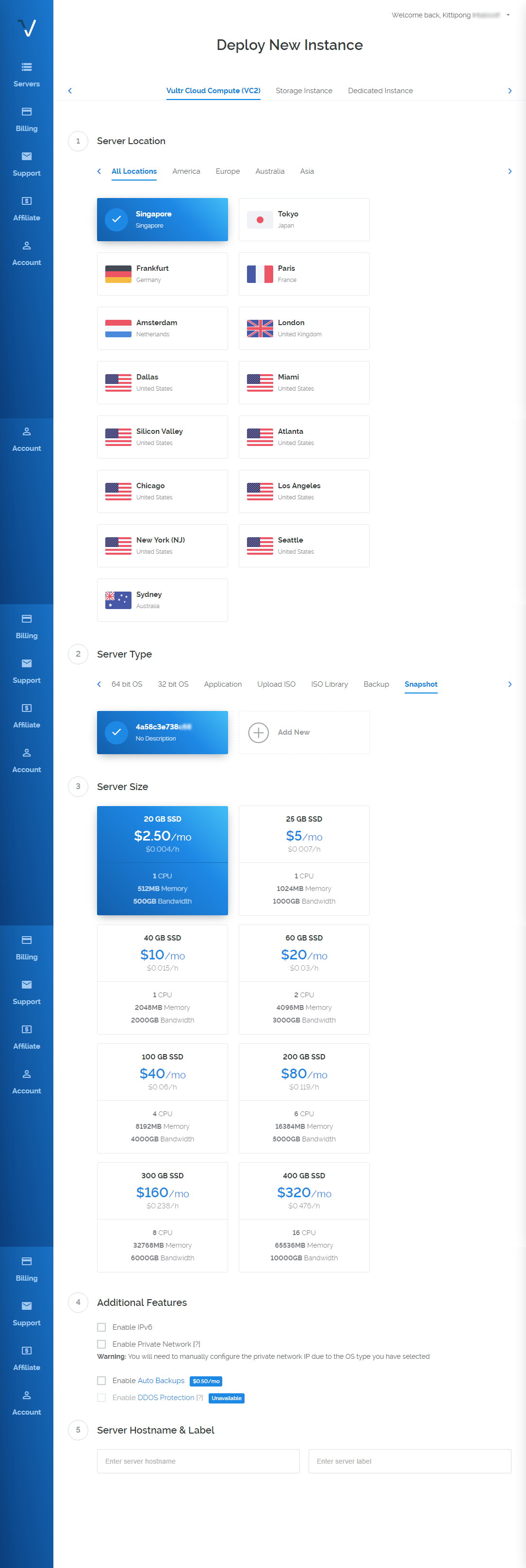Click the US flag beside New York (NJ)
The width and height of the screenshot is (526, 1568).
pyautogui.click(x=118, y=546)
